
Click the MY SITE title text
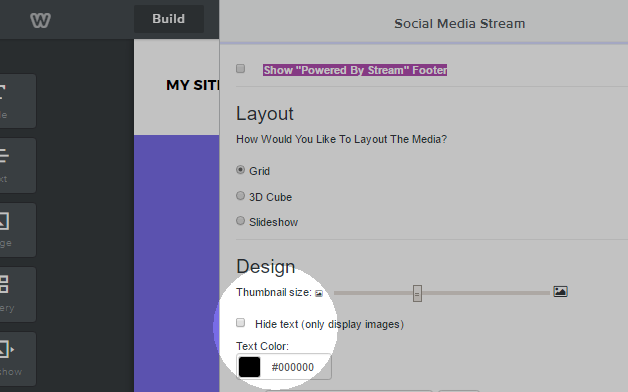(x=193, y=85)
